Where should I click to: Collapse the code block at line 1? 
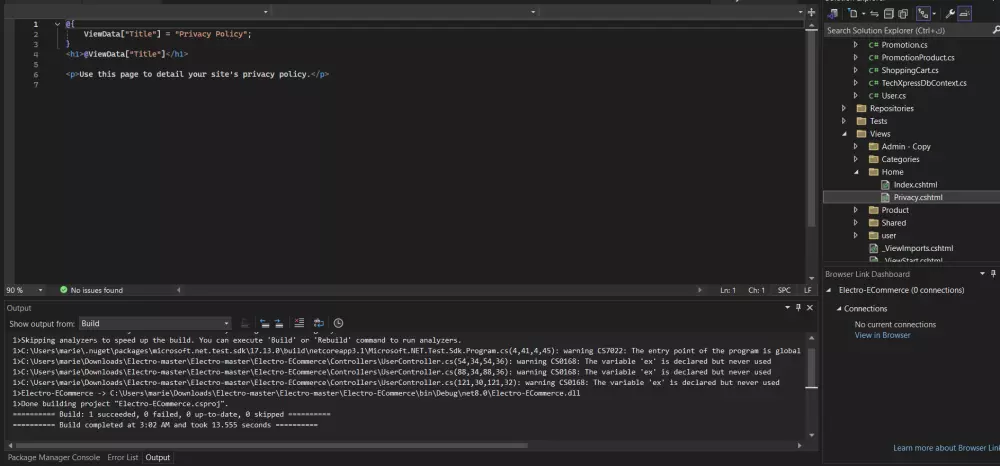[x=57, y=24]
